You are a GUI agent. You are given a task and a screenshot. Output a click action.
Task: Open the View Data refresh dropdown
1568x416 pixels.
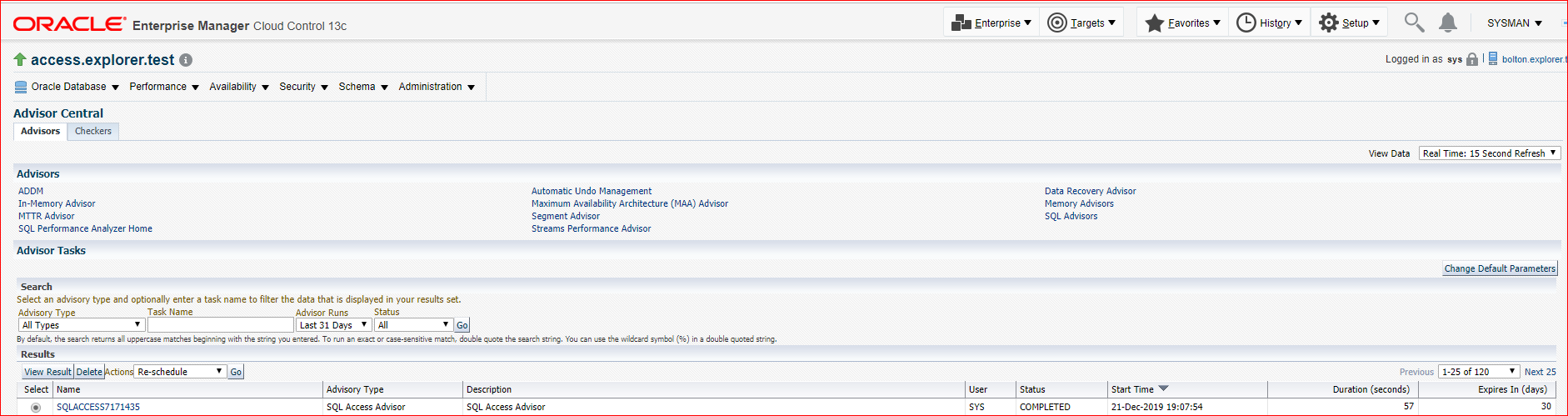[1490, 153]
